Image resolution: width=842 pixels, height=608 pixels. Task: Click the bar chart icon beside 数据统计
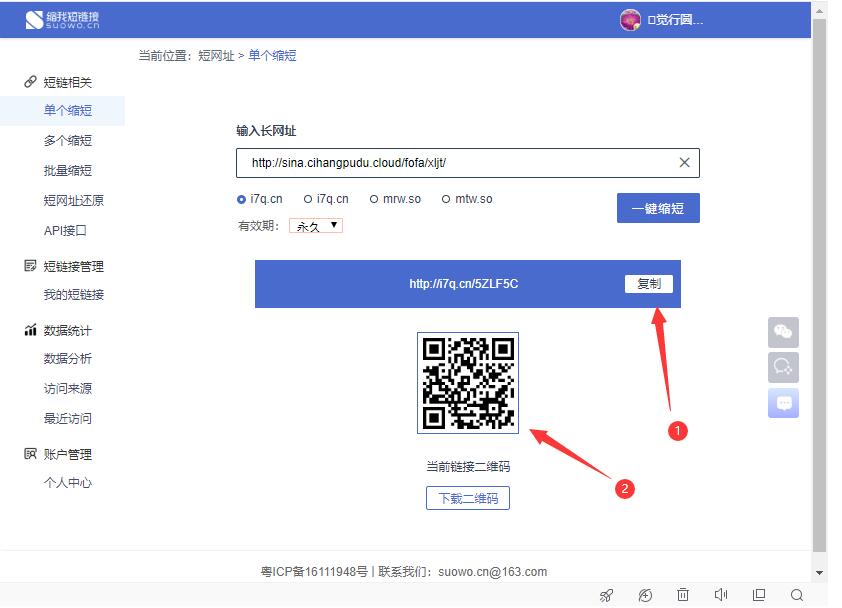[30, 330]
